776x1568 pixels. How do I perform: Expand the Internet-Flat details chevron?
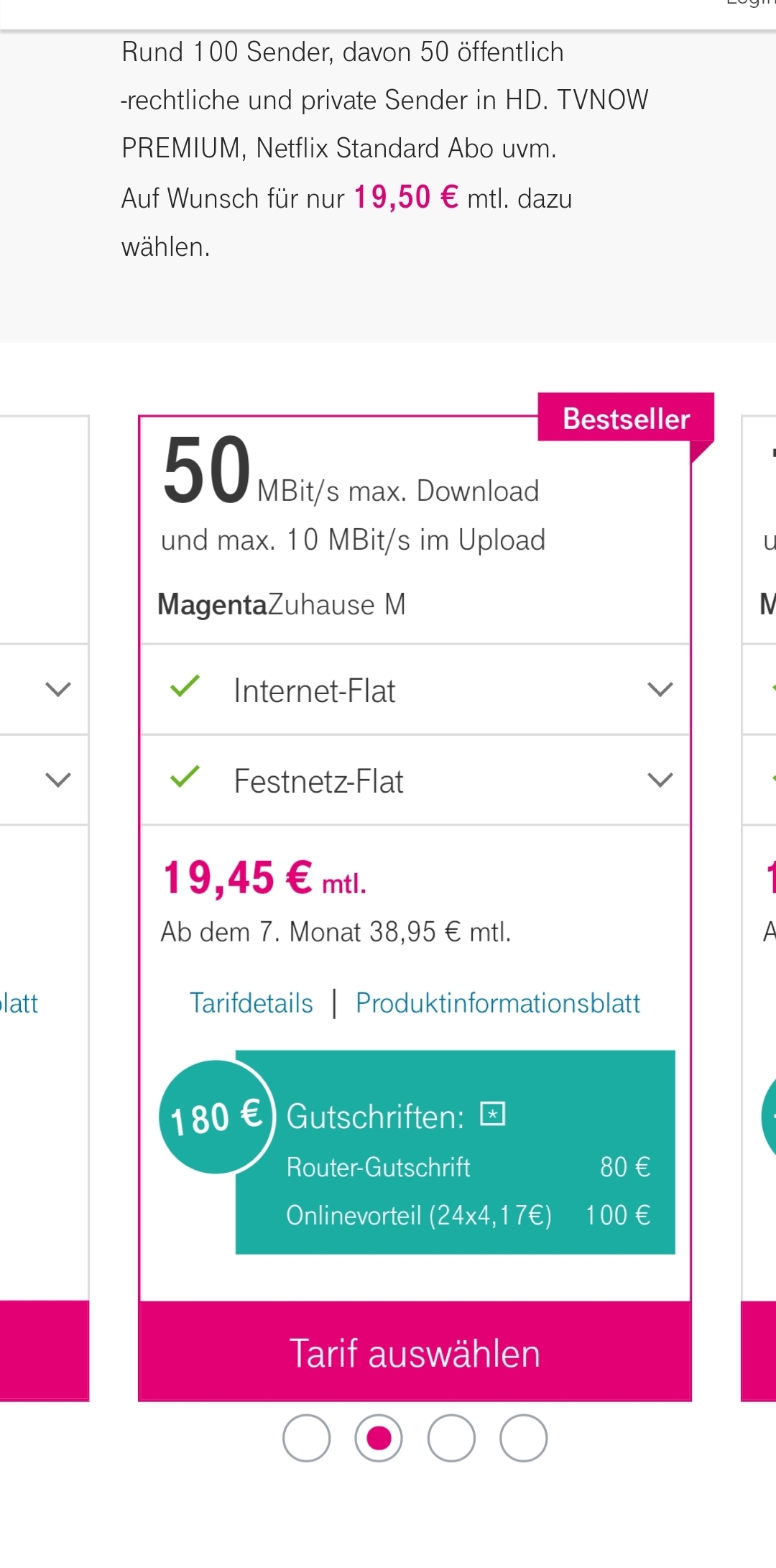660,690
